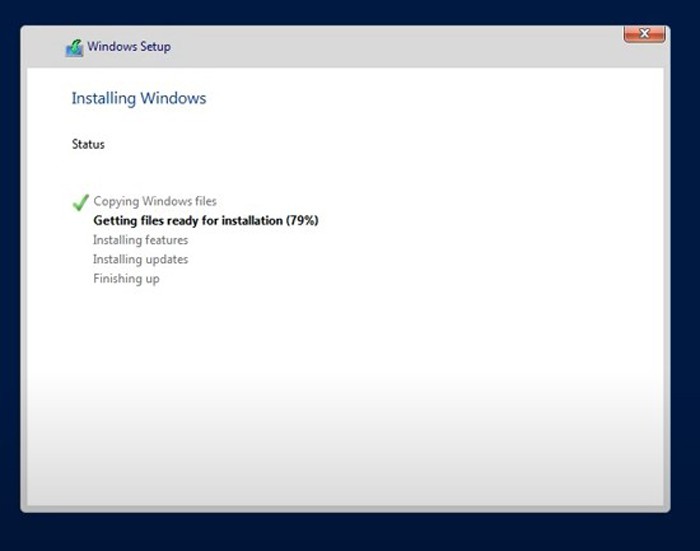Close the Windows Setup dialog
Image resolution: width=700 pixels, height=551 pixels.
tap(644, 34)
